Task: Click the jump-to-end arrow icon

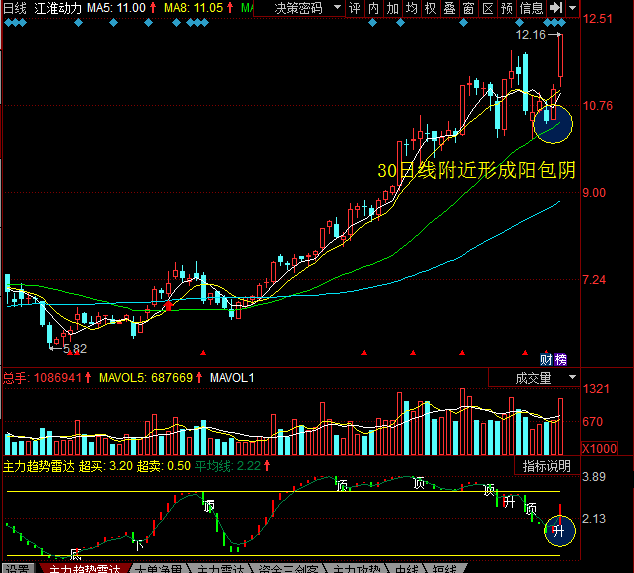Action: (x=556, y=8)
